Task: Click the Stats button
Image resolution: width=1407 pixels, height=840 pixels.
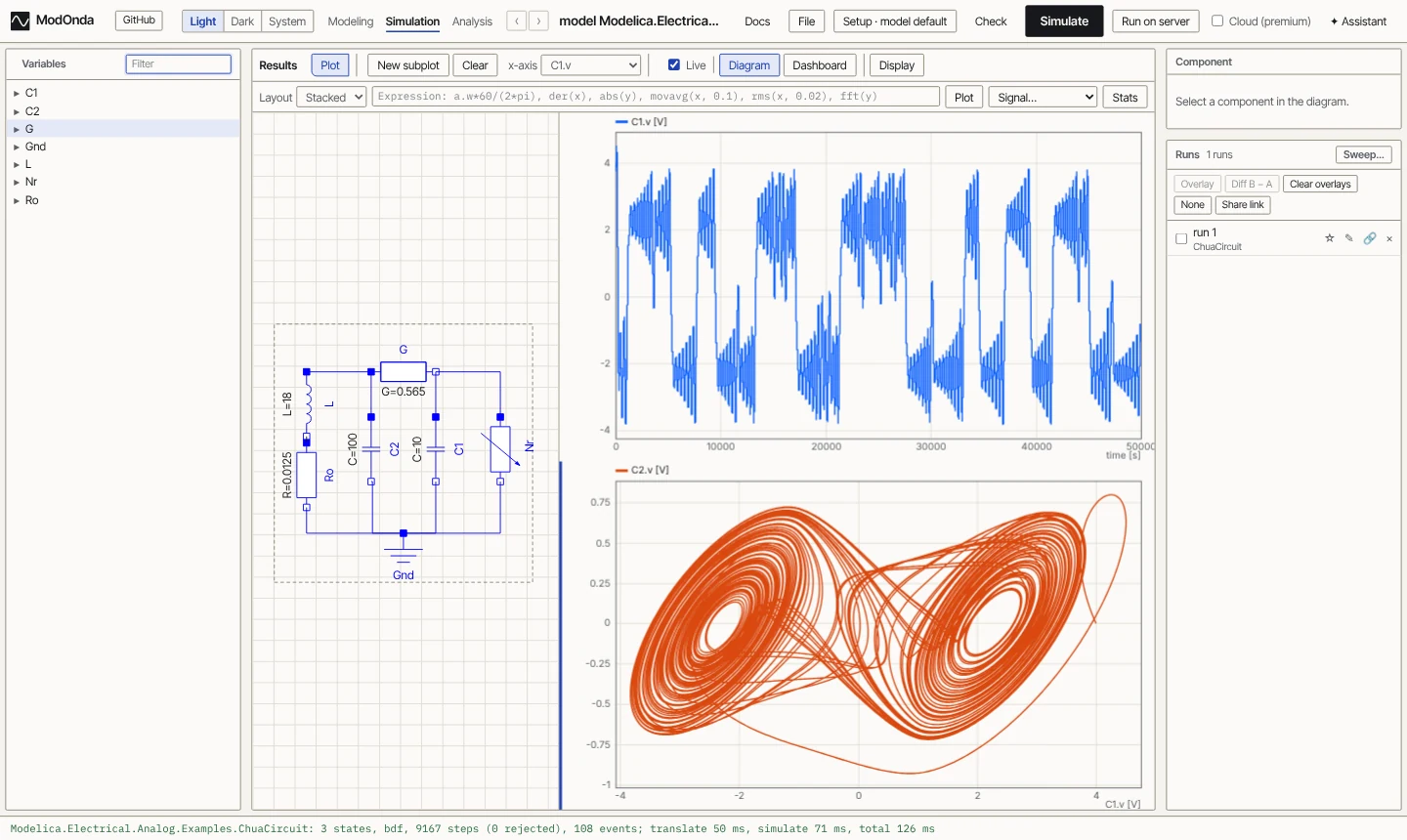Action: [x=1125, y=97]
